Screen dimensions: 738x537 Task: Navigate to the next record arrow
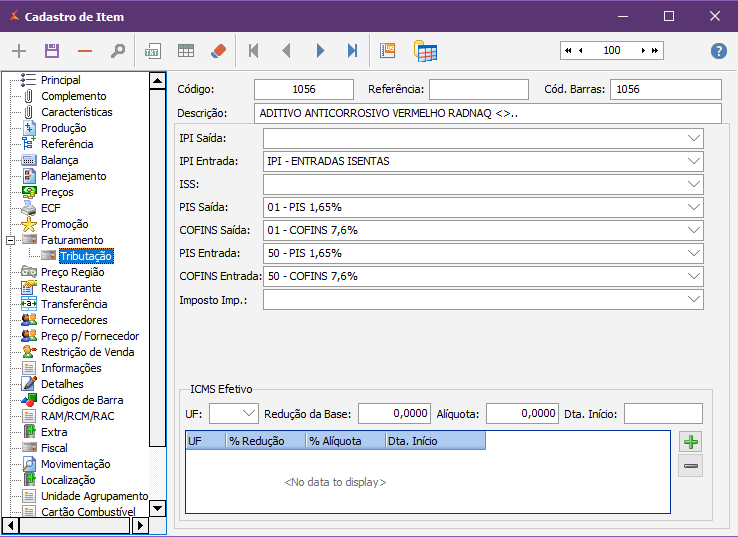pos(320,51)
